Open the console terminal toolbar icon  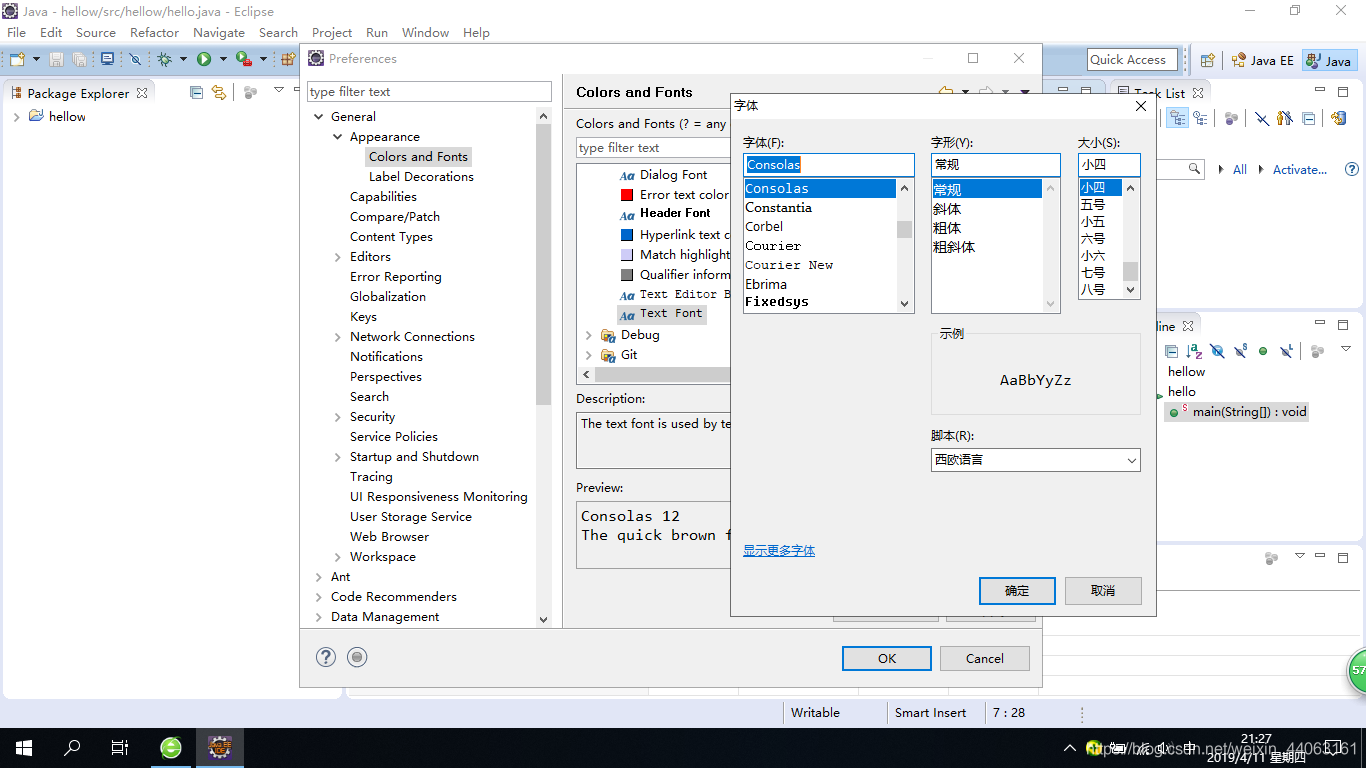click(x=108, y=59)
